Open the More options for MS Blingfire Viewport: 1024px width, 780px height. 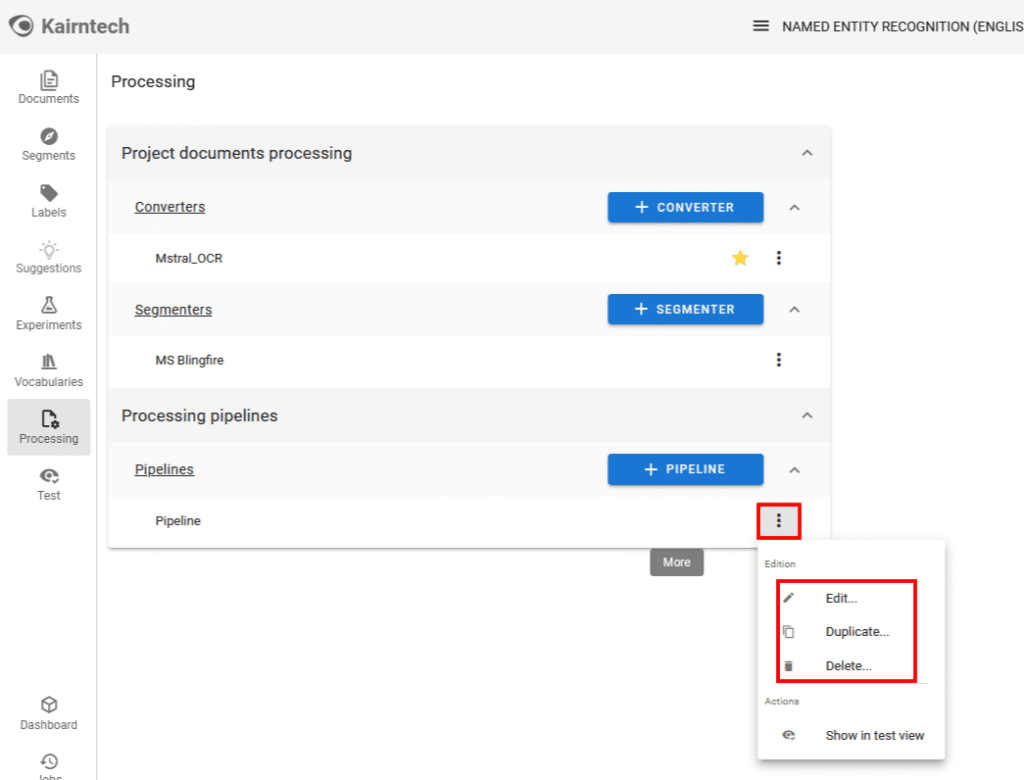(779, 360)
